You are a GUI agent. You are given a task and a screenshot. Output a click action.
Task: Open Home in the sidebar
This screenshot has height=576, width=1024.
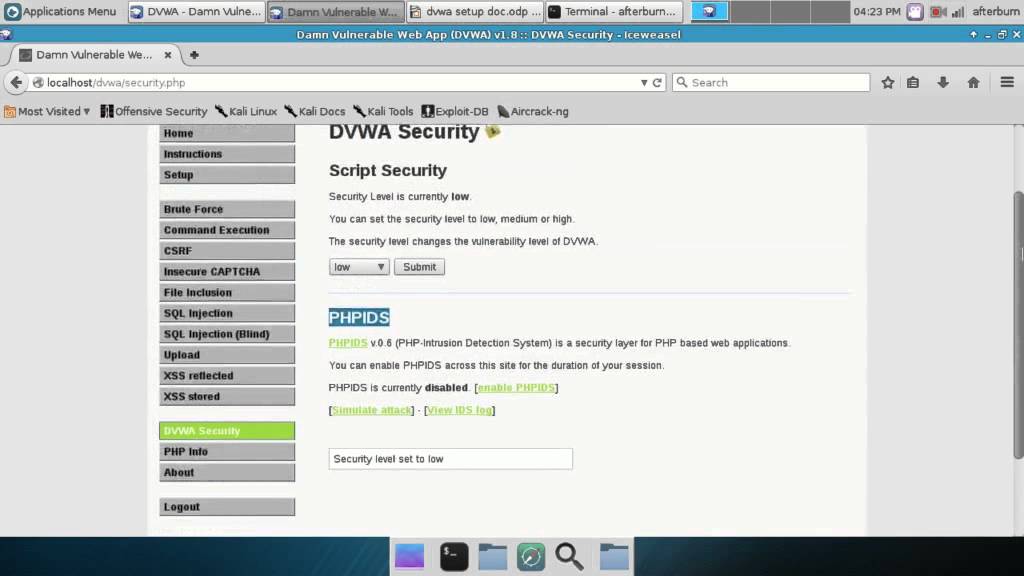[227, 133]
